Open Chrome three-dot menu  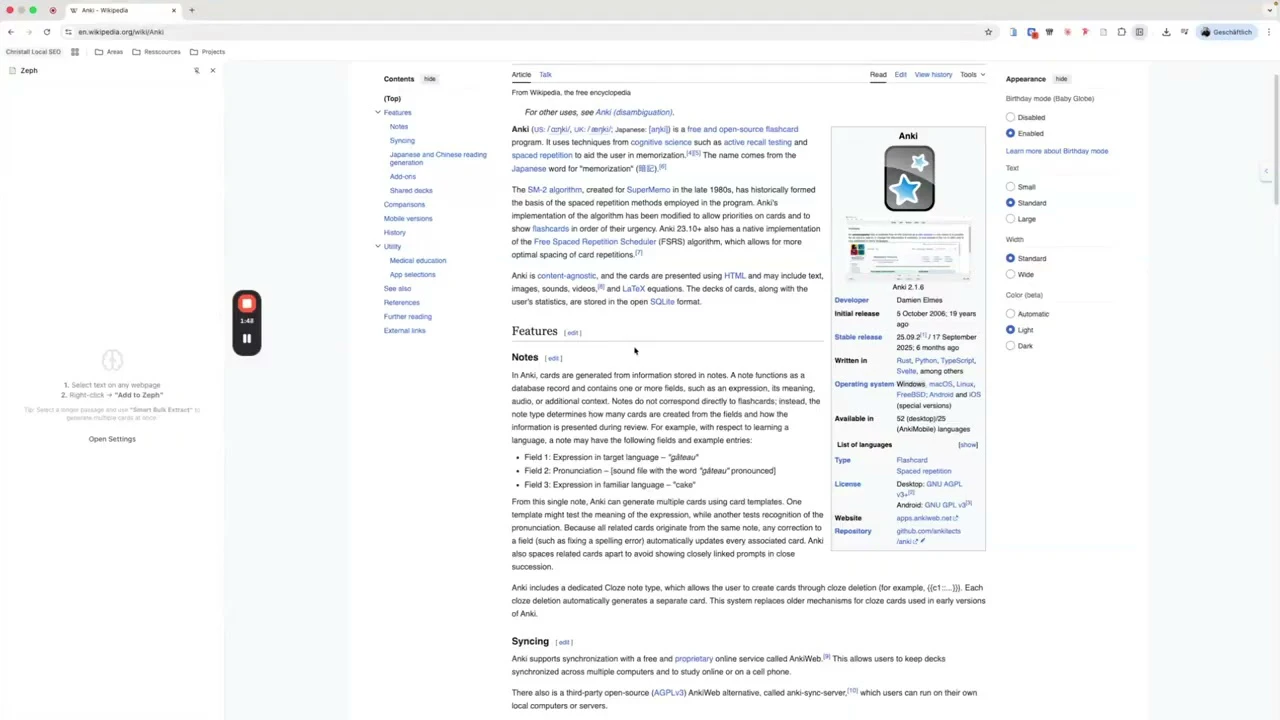(x=1269, y=32)
